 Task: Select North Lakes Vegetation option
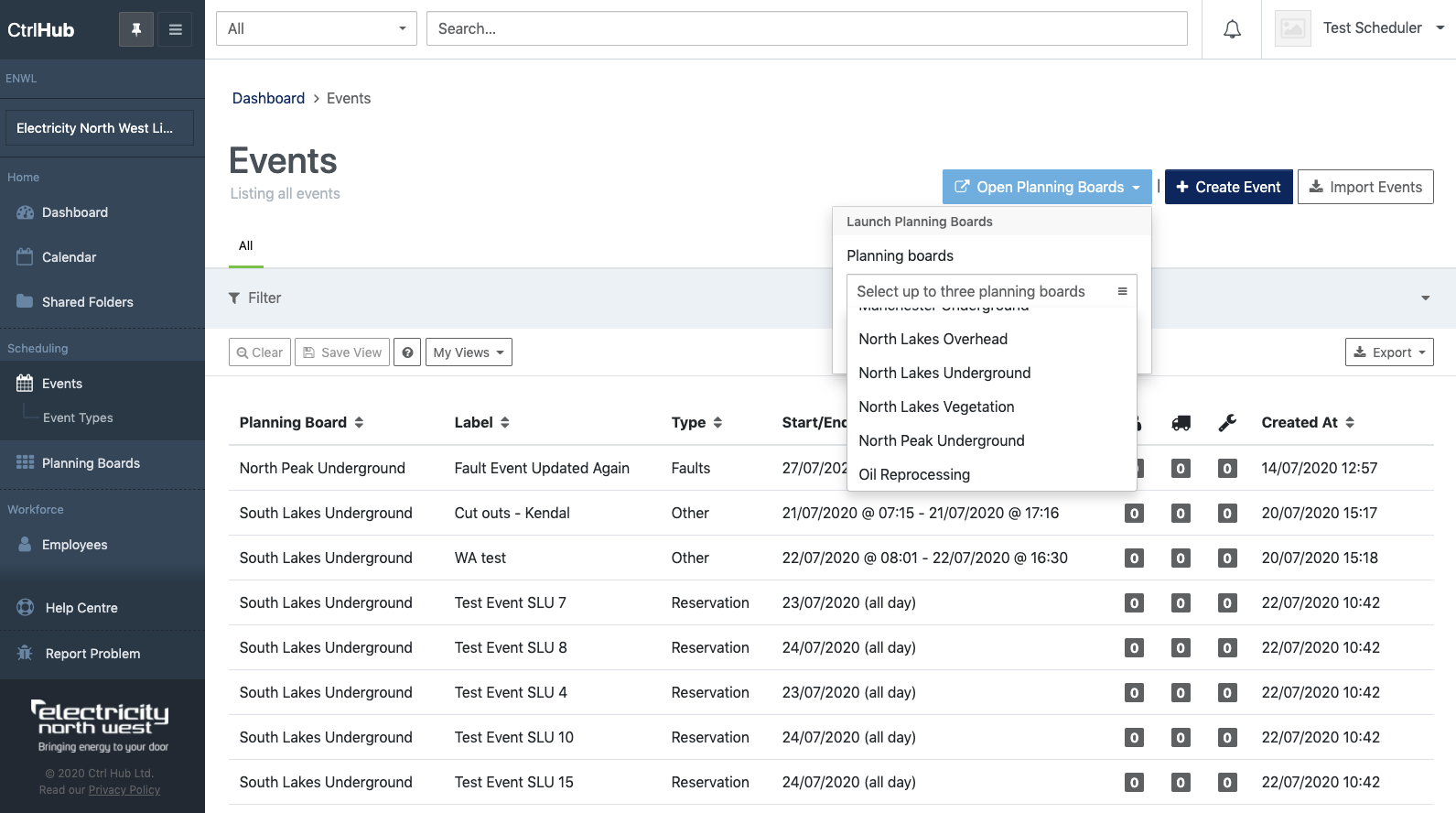[x=936, y=406]
